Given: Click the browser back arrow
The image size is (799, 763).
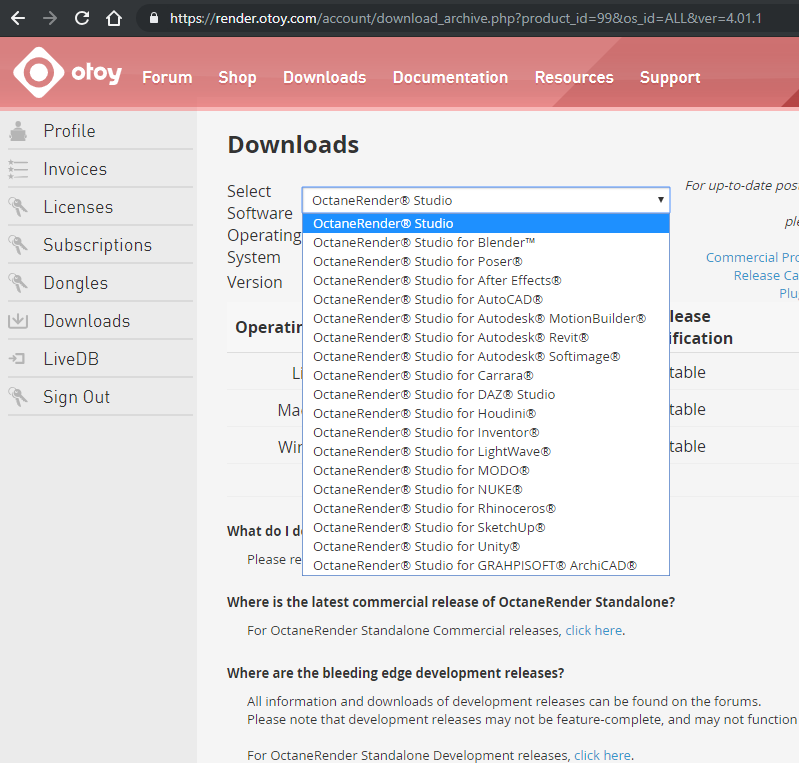Looking at the screenshot, I should point(18,18).
